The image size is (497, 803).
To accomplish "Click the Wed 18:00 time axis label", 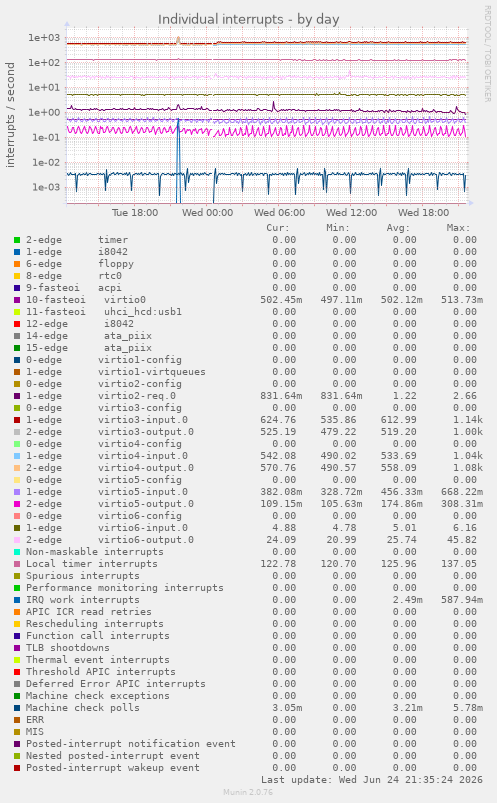I will [x=424, y=213].
